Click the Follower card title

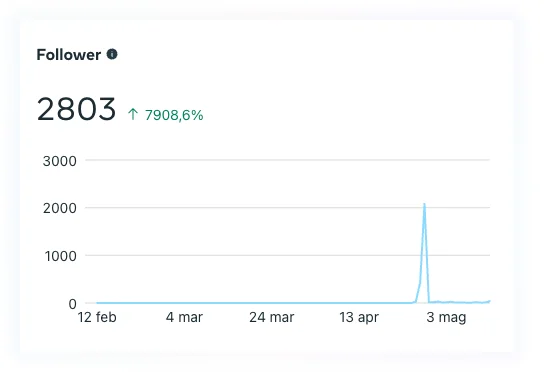pos(69,55)
